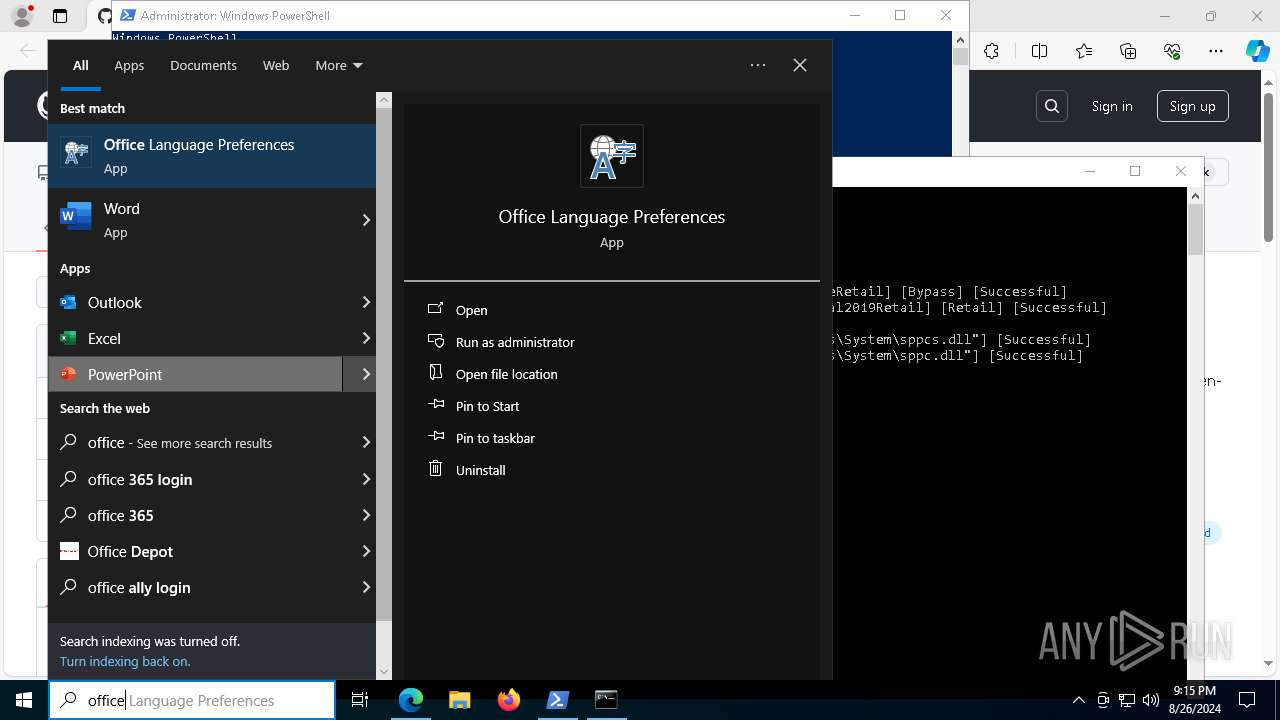Viewport: 1280px width, 720px height.
Task: Open Copilot icon in Edge toolbar
Action: click(1257, 52)
